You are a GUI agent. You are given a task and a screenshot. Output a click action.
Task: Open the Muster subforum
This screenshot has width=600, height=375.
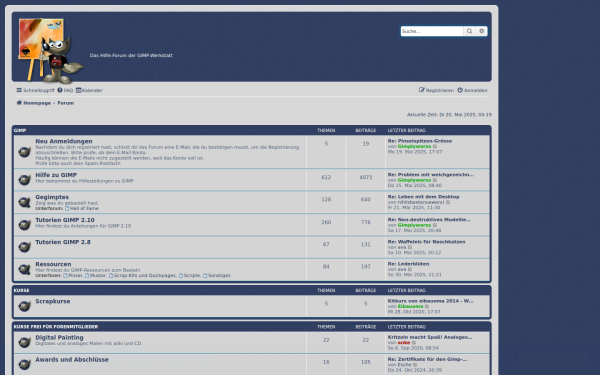[x=96, y=276]
